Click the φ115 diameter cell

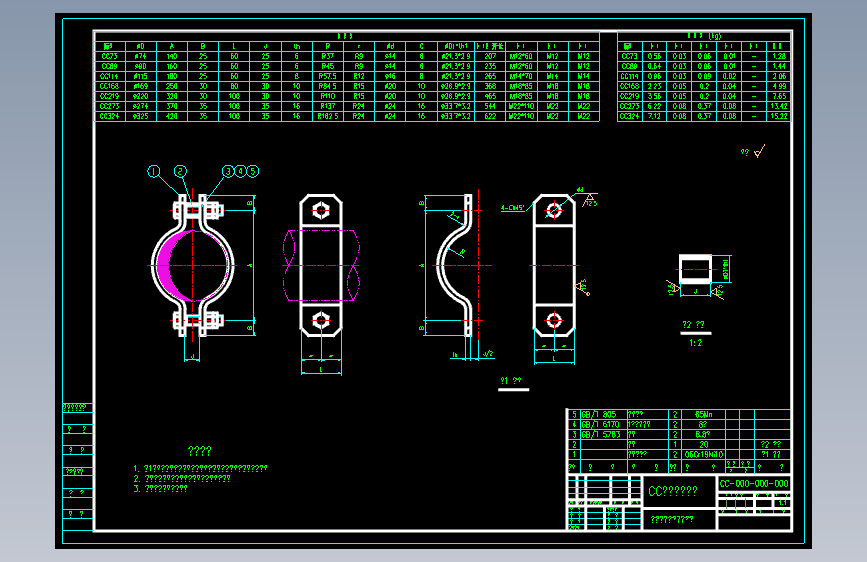pyautogui.click(x=140, y=76)
